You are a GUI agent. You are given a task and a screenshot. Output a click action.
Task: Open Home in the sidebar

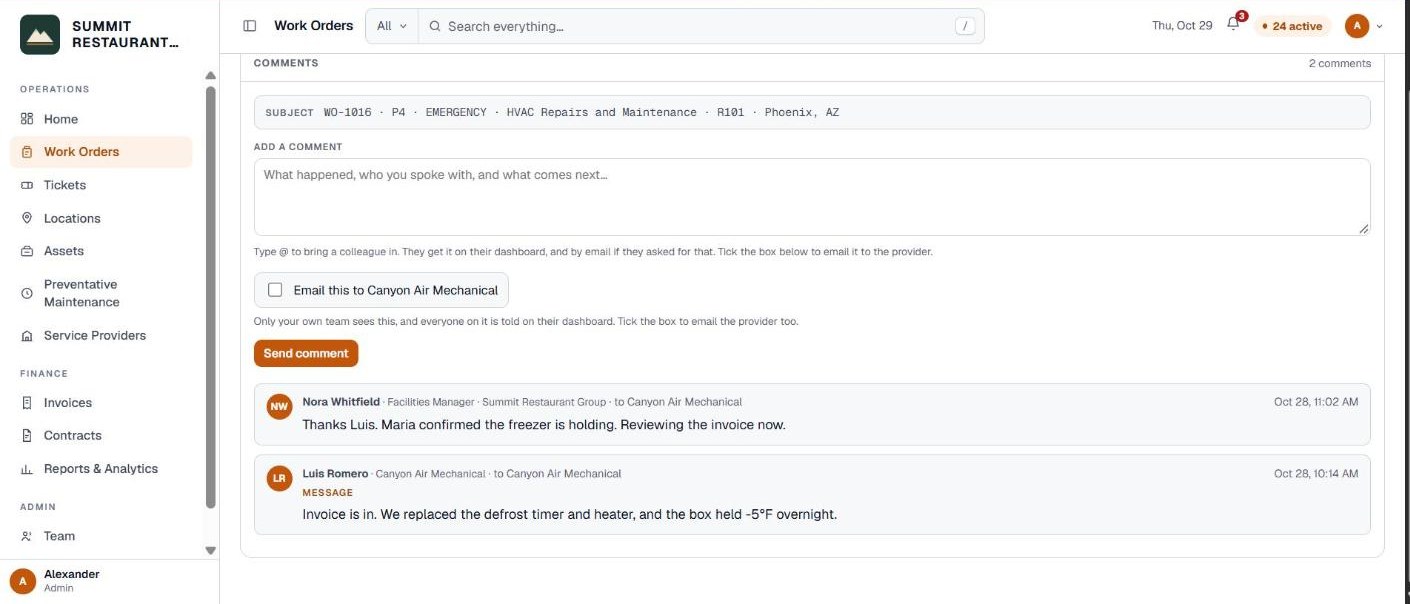[x=100, y=119]
